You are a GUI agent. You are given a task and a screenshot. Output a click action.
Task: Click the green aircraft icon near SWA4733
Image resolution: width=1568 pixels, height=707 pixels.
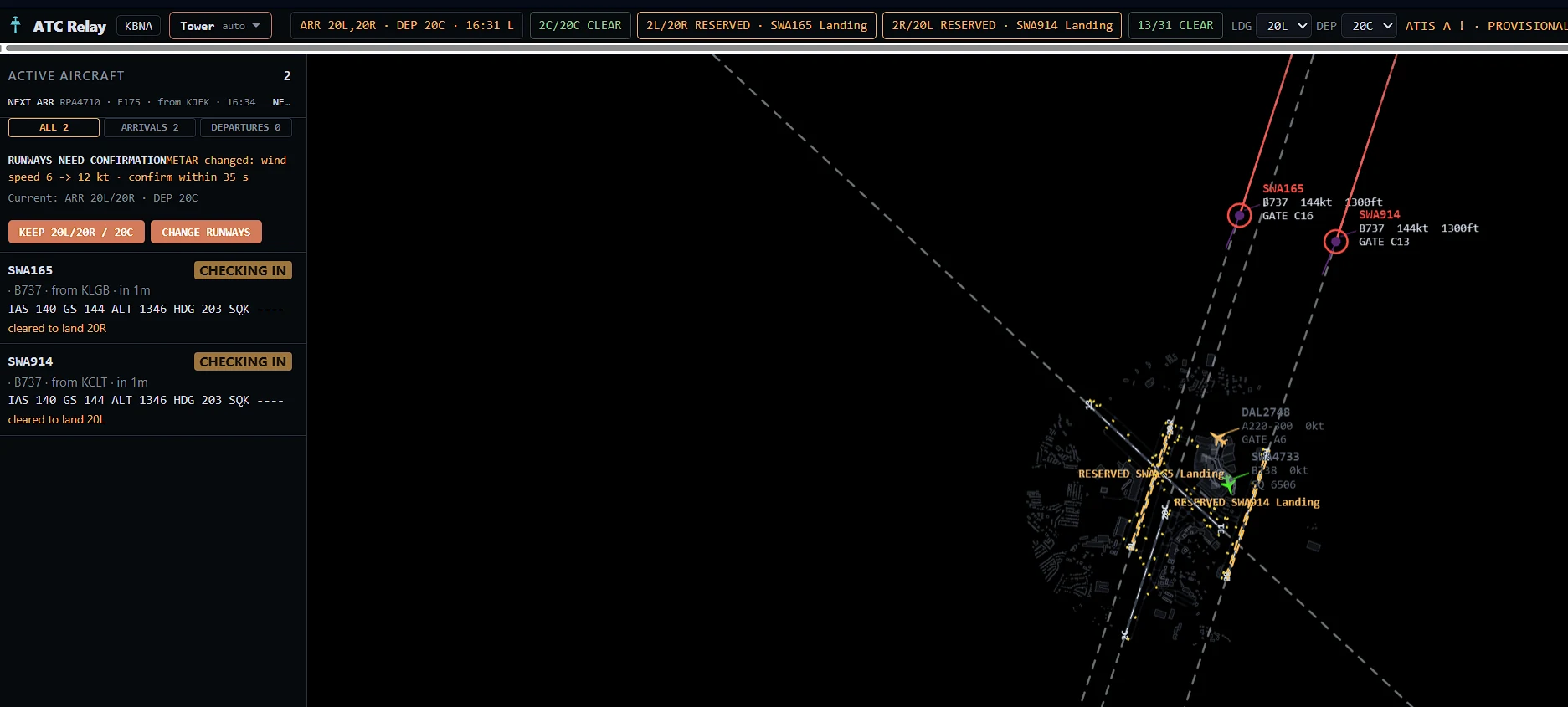(x=1228, y=483)
